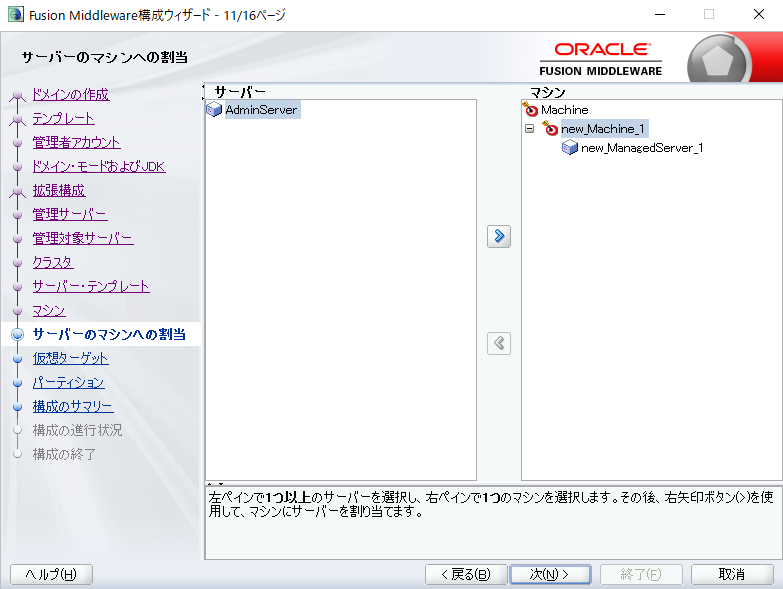Click the AdminServer server icon
Screen dimensions: 783x589
(214, 110)
